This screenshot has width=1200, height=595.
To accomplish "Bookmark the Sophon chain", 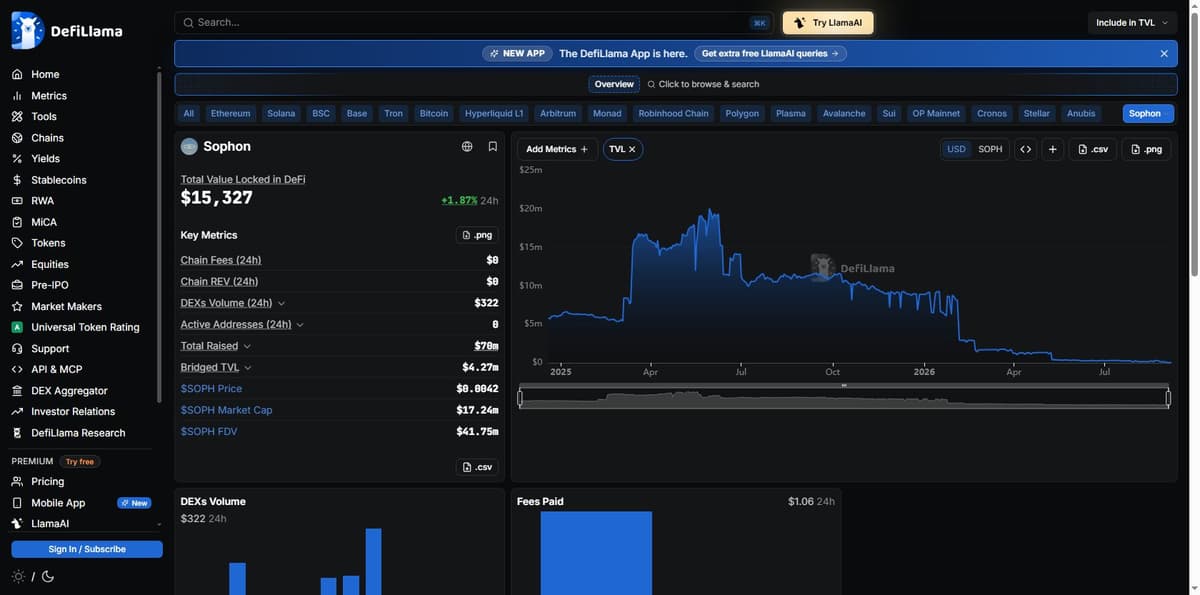I will pyautogui.click(x=493, y=146).
